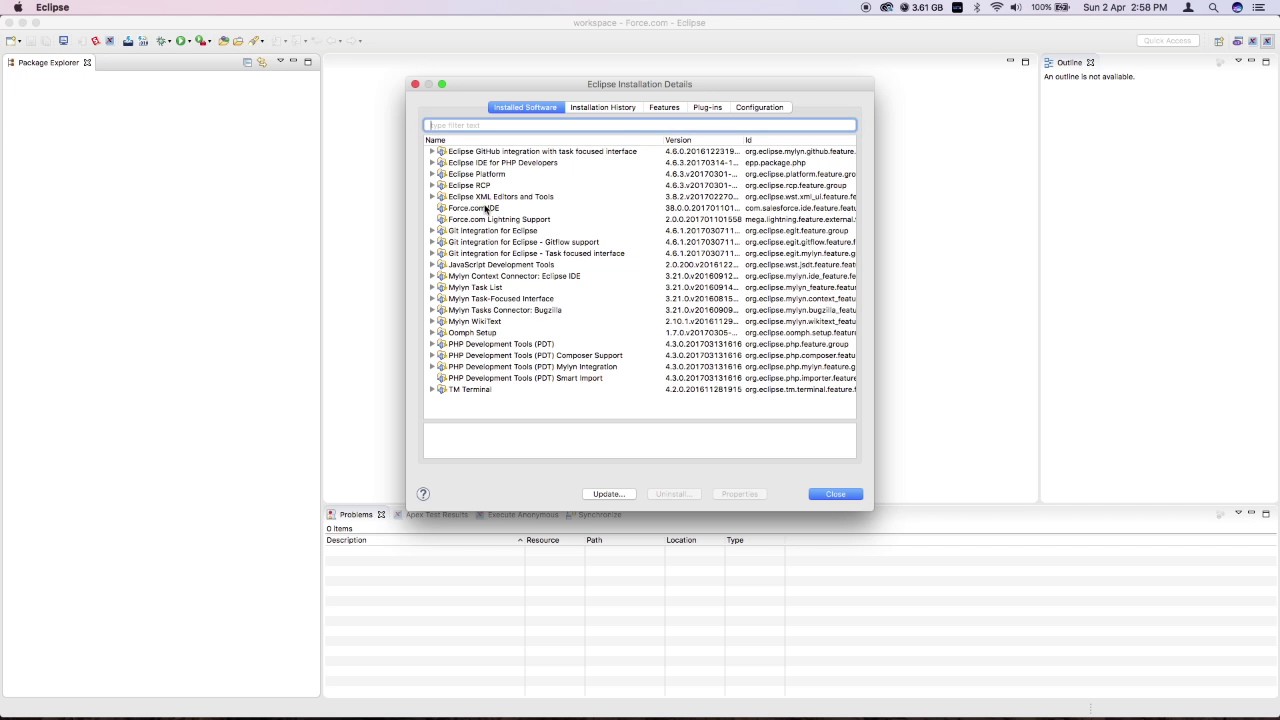This screenshot has width=1280, height=720.
Task: Click the Search flashlight toolbar icon
Action: (255, 41)
